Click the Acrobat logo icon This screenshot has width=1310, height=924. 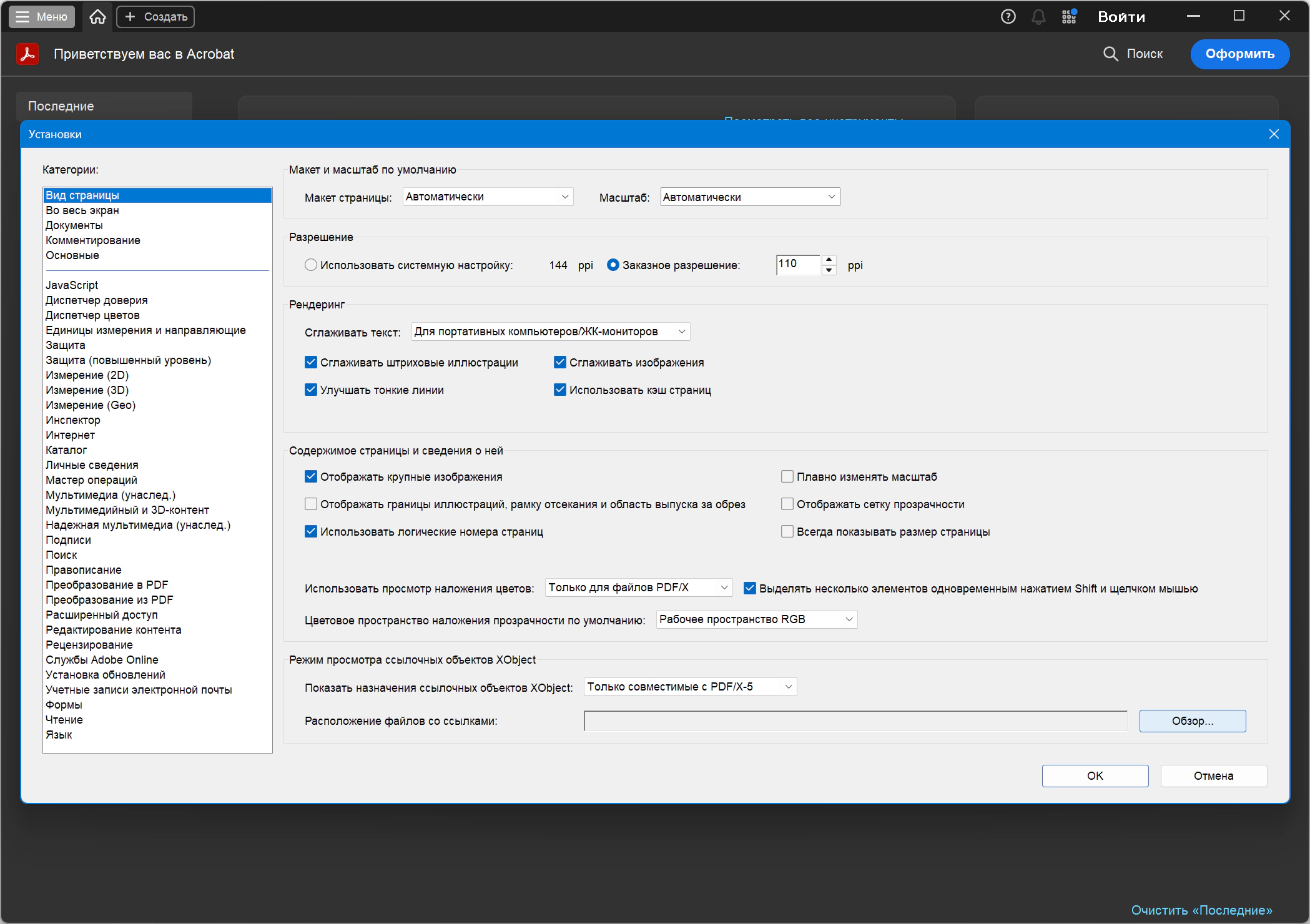pos(27,54)
